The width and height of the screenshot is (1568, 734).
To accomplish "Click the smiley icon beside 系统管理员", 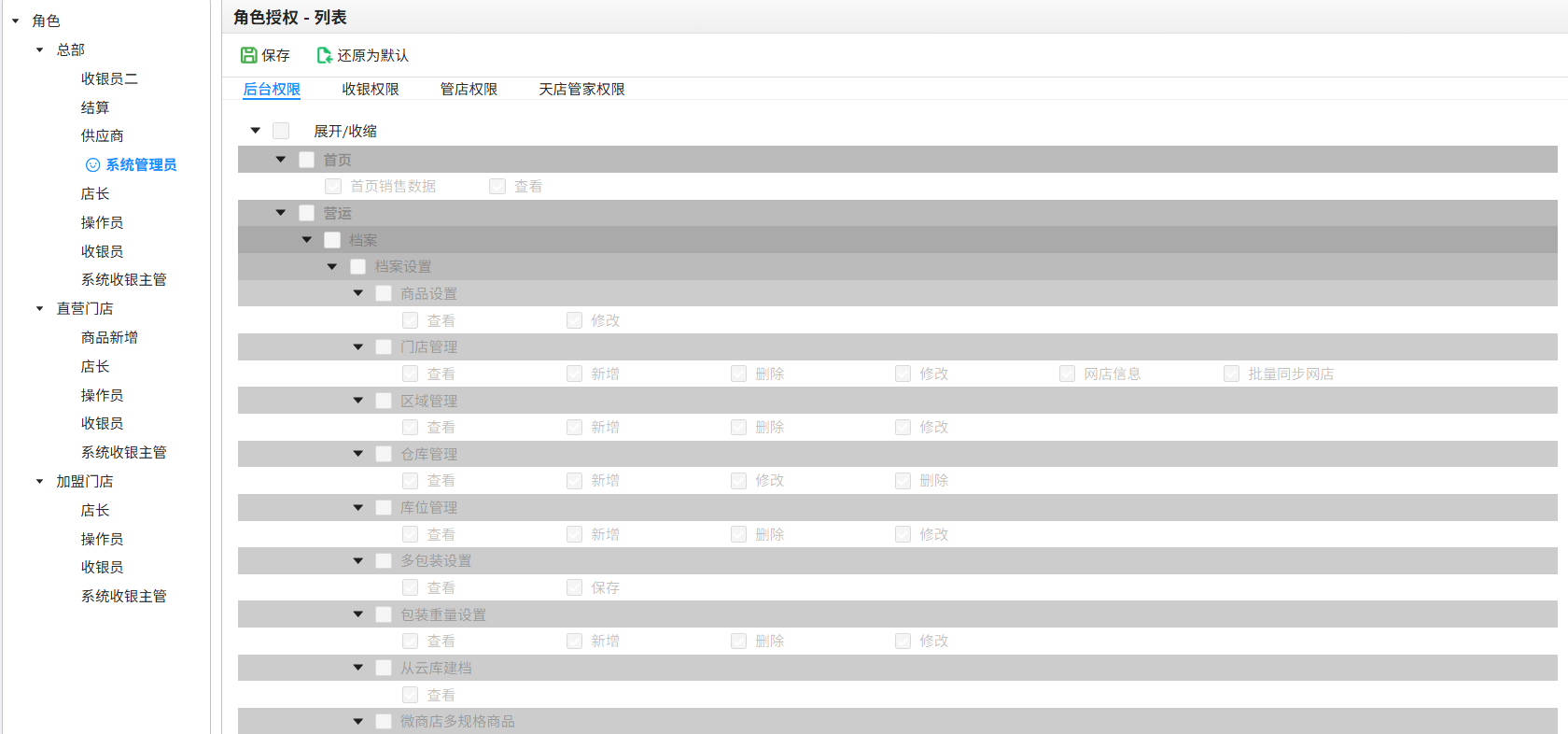I will [x=92, y=165].
